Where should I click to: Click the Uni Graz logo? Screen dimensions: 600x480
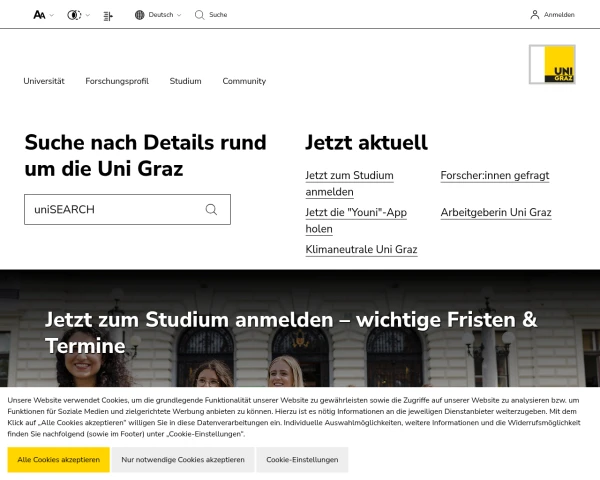click(x=552, y=64)
